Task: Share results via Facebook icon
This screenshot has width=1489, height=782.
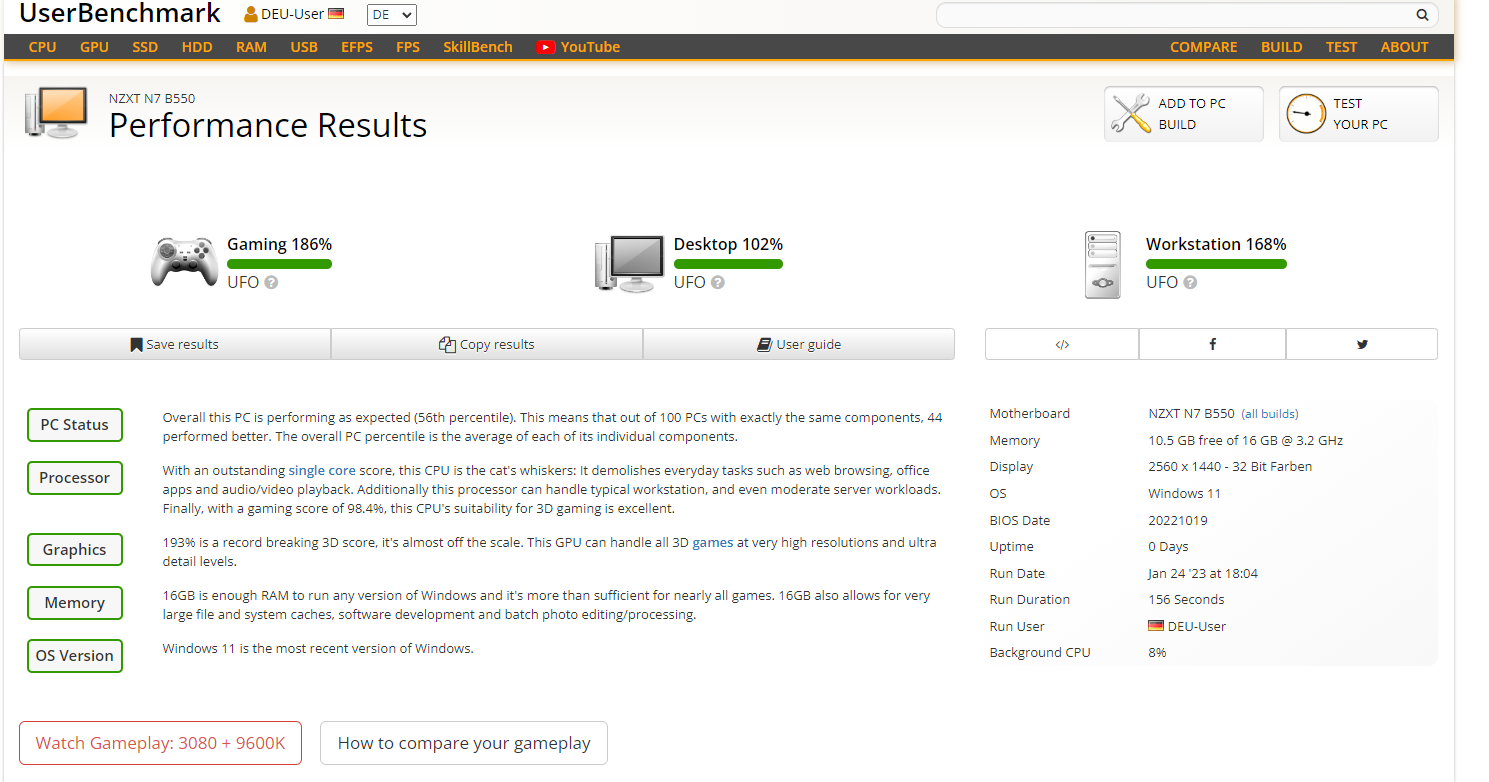Action: (x=1212, y=344)
